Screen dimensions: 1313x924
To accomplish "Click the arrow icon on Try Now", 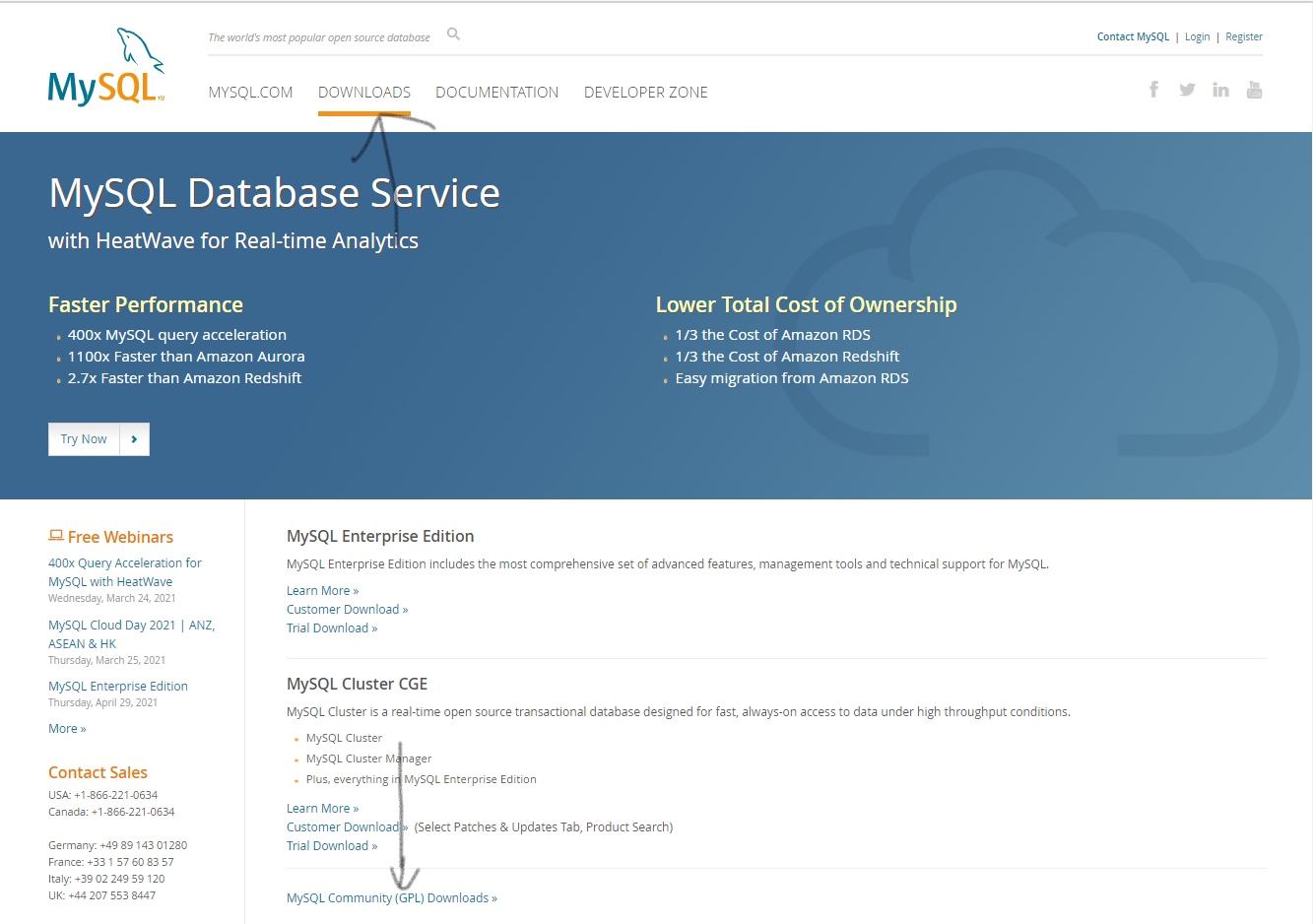I will click(134, 439).
